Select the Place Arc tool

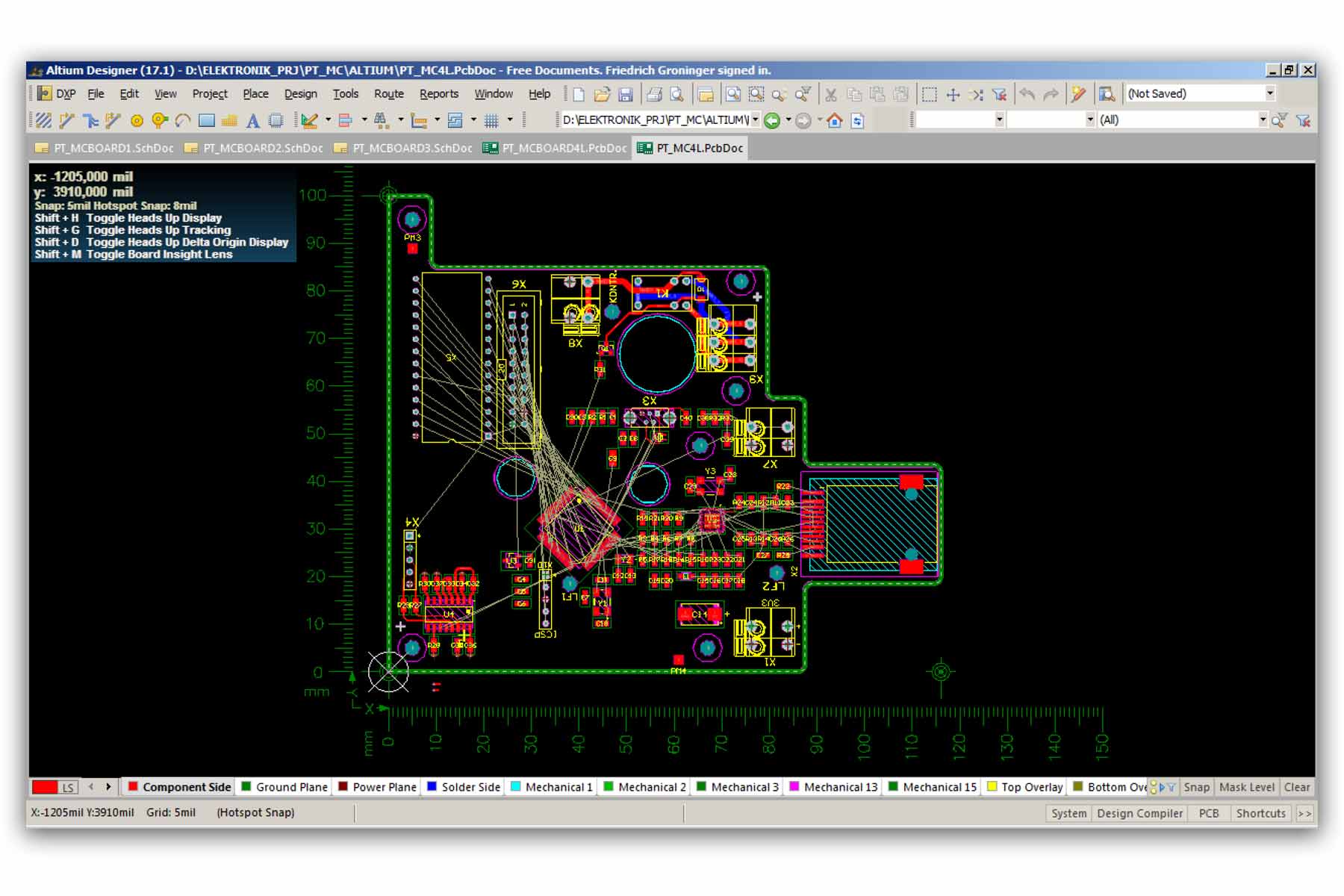pyautogui.click(x=183, y=120)
